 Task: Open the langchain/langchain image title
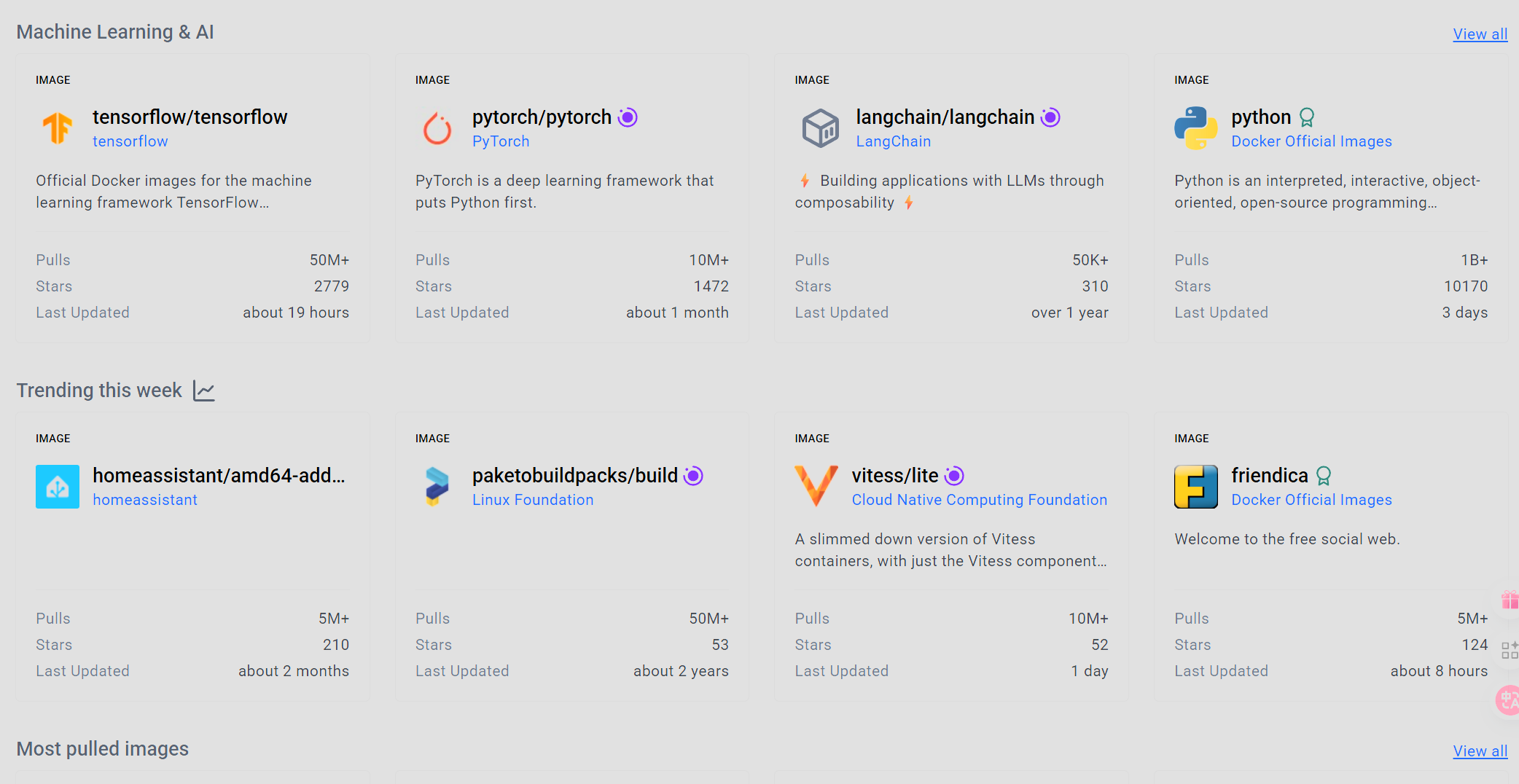coord(945,117)
